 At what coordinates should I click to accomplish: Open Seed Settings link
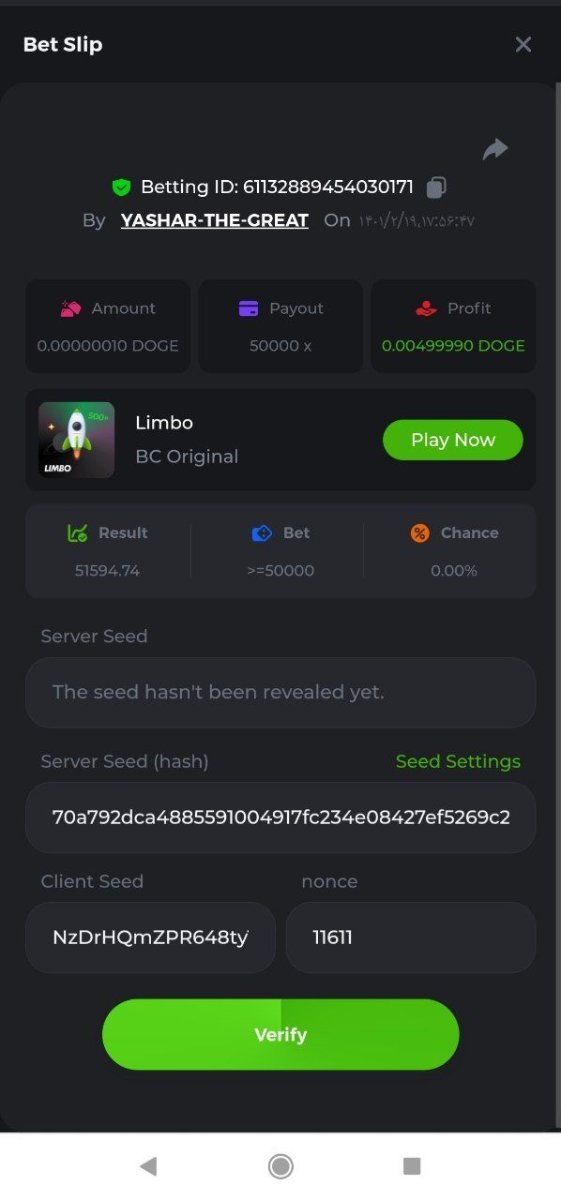tap(458, 762)
